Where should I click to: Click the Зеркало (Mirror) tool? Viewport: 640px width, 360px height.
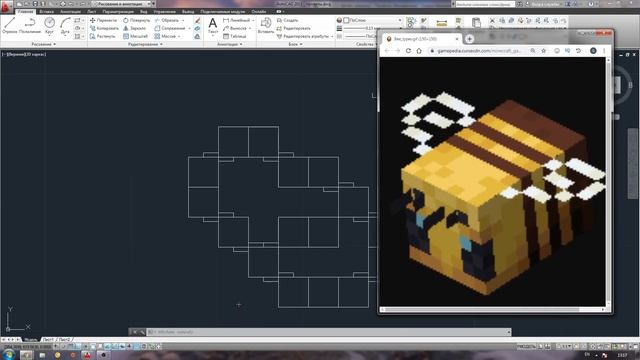click(x=134, y=28)
